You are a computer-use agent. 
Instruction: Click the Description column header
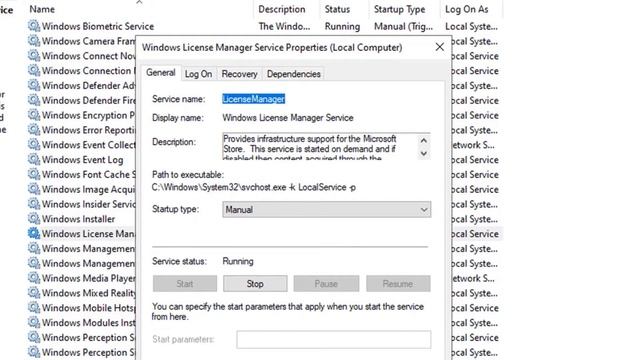click(x=282, y=9)
